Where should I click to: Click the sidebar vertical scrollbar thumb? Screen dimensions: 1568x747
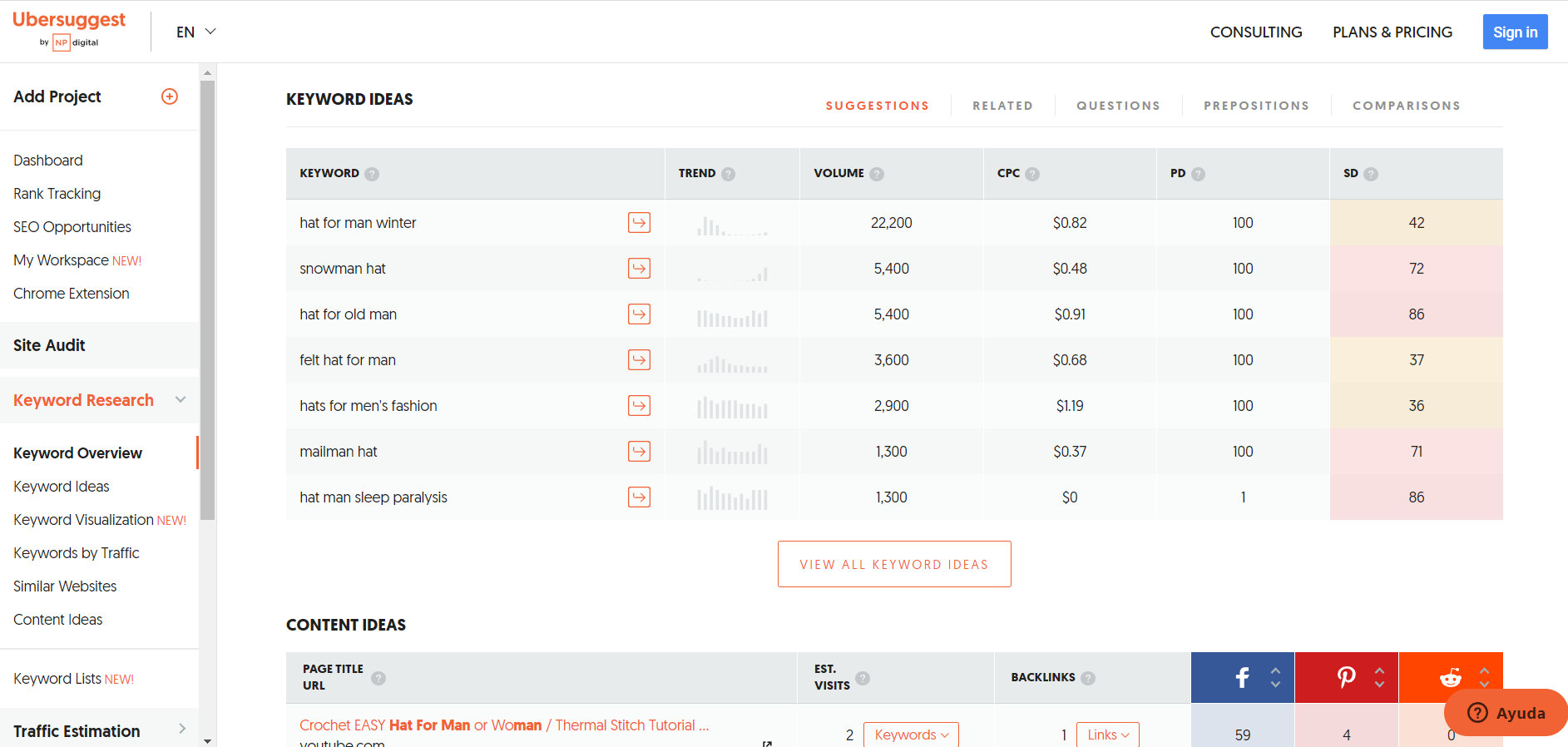pos(207,299)
